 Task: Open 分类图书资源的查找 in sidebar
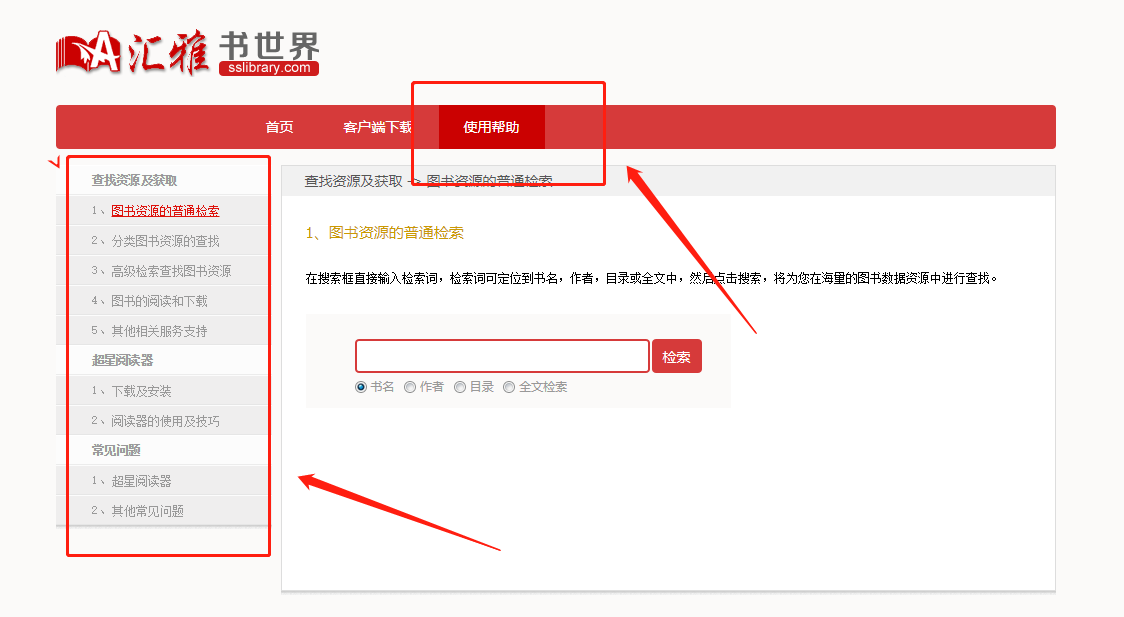point(165,241)
